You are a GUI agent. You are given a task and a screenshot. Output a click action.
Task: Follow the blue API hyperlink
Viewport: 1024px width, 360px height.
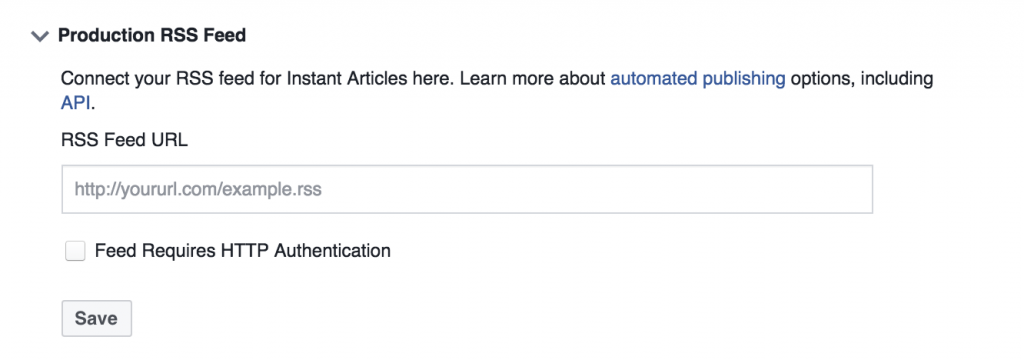point(74,103)
